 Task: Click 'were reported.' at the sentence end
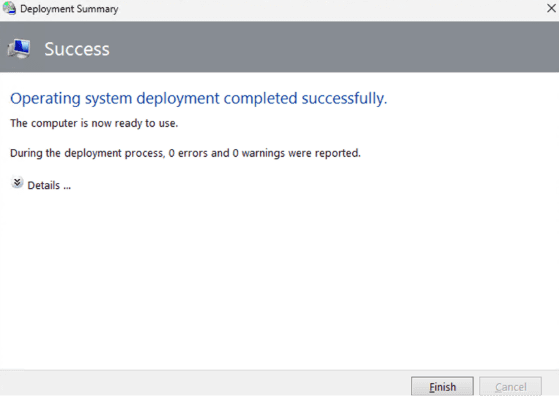click(x=324, y=153)
